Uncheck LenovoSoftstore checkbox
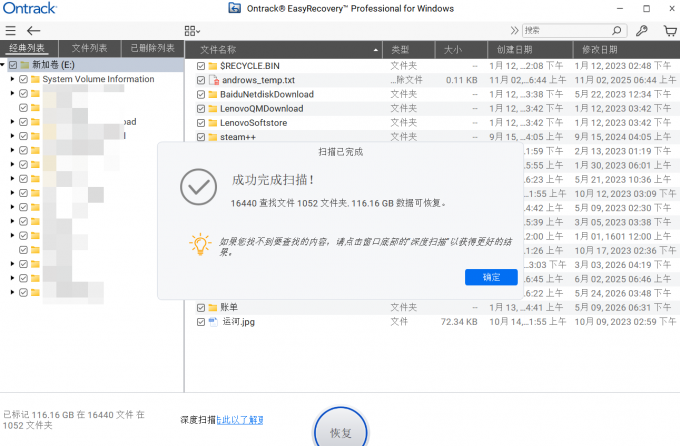This screenshot has height=446, width=680. tap(201, 123)
